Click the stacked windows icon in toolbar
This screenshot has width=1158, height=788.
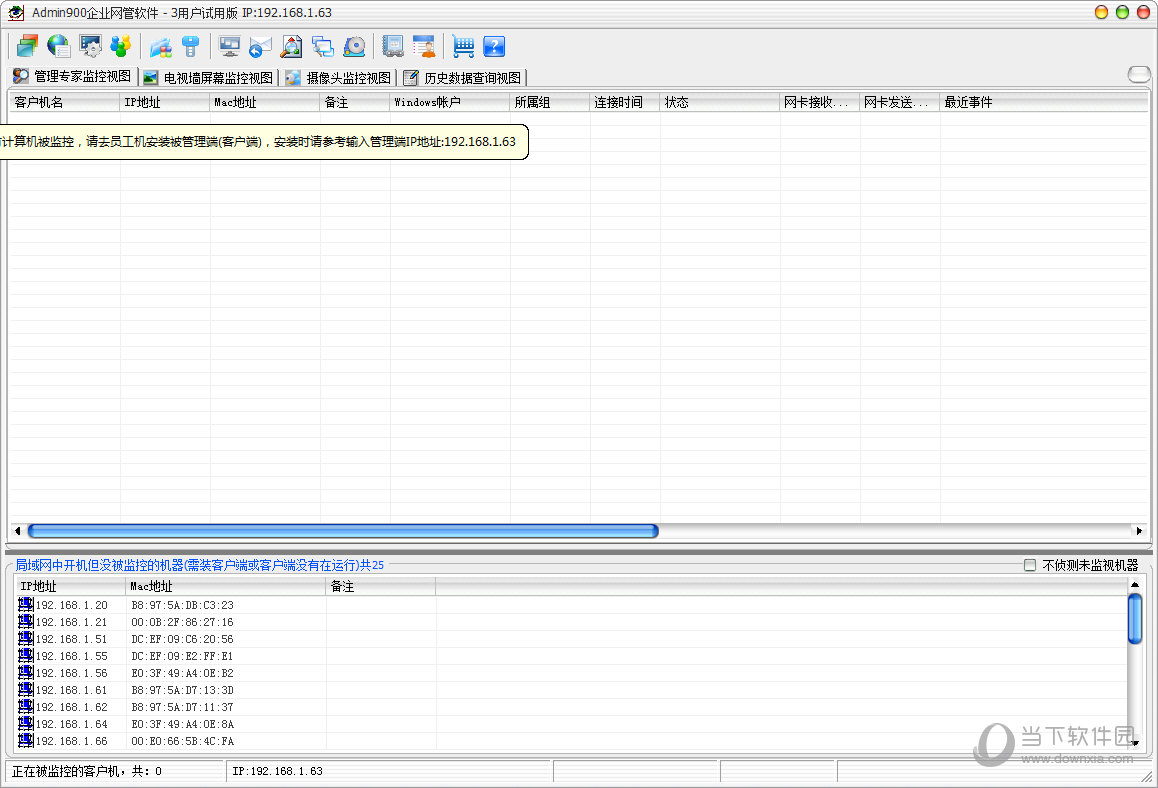tap(27, 47)
